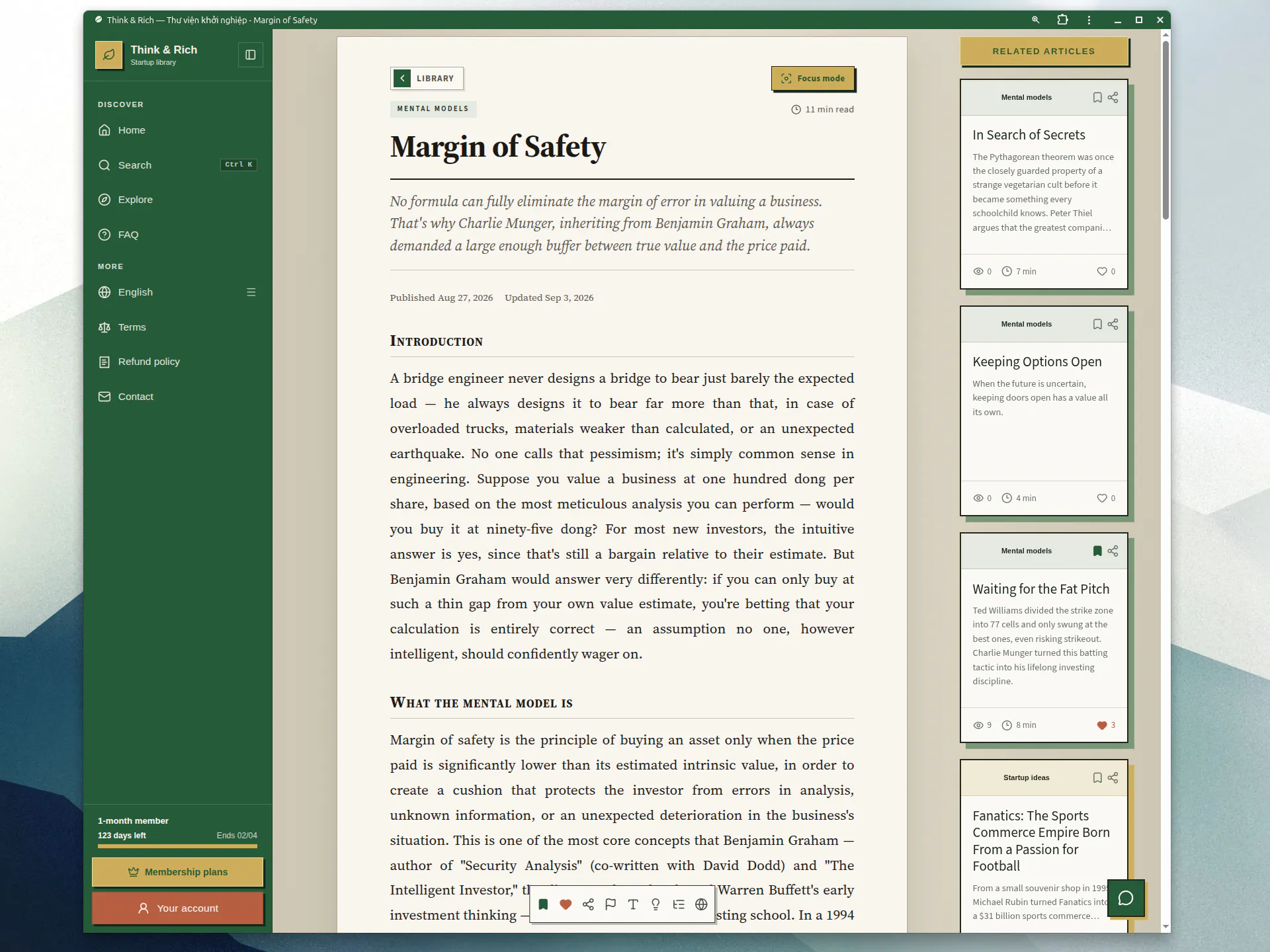Click the page vertical scrollbar
The height and width of the screenshot is (952, 1270).
pos(1165,130)
